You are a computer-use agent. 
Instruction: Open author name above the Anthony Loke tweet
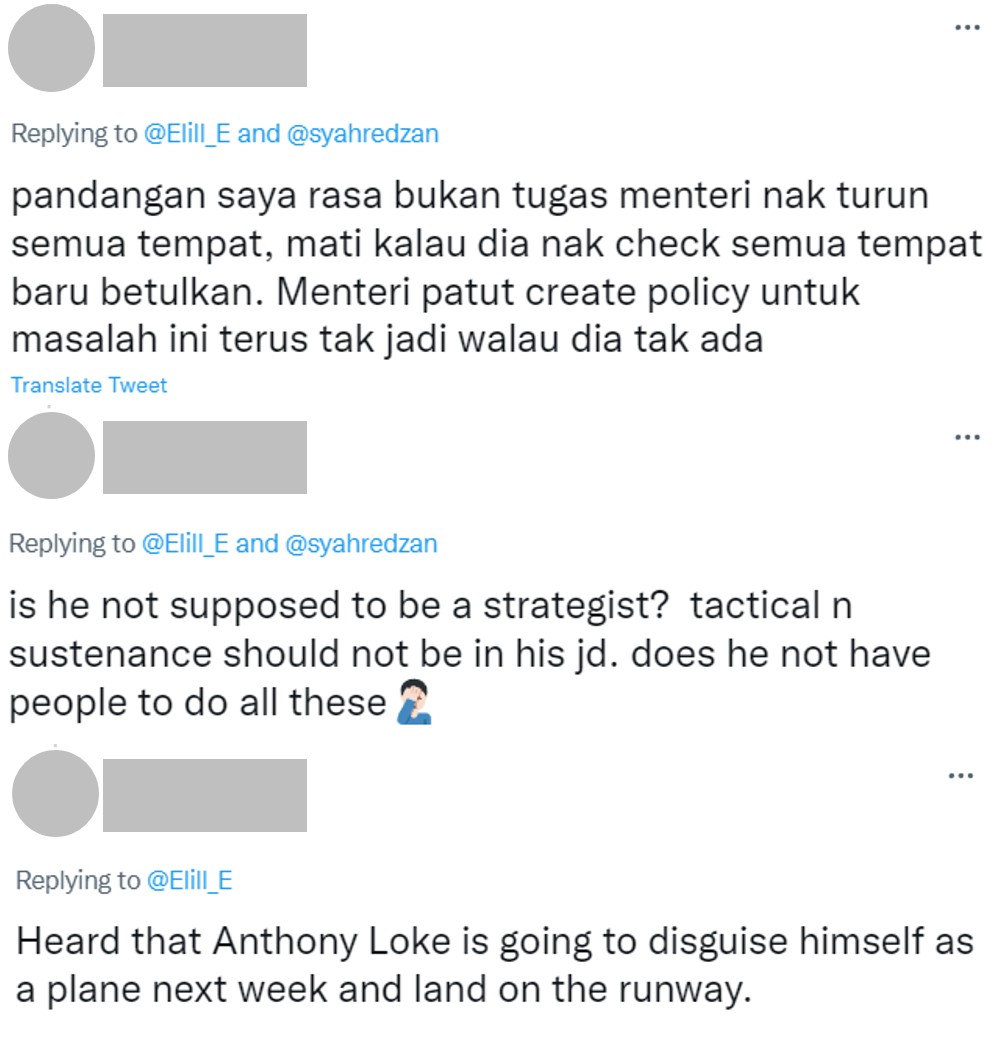[x=205, y=795]
